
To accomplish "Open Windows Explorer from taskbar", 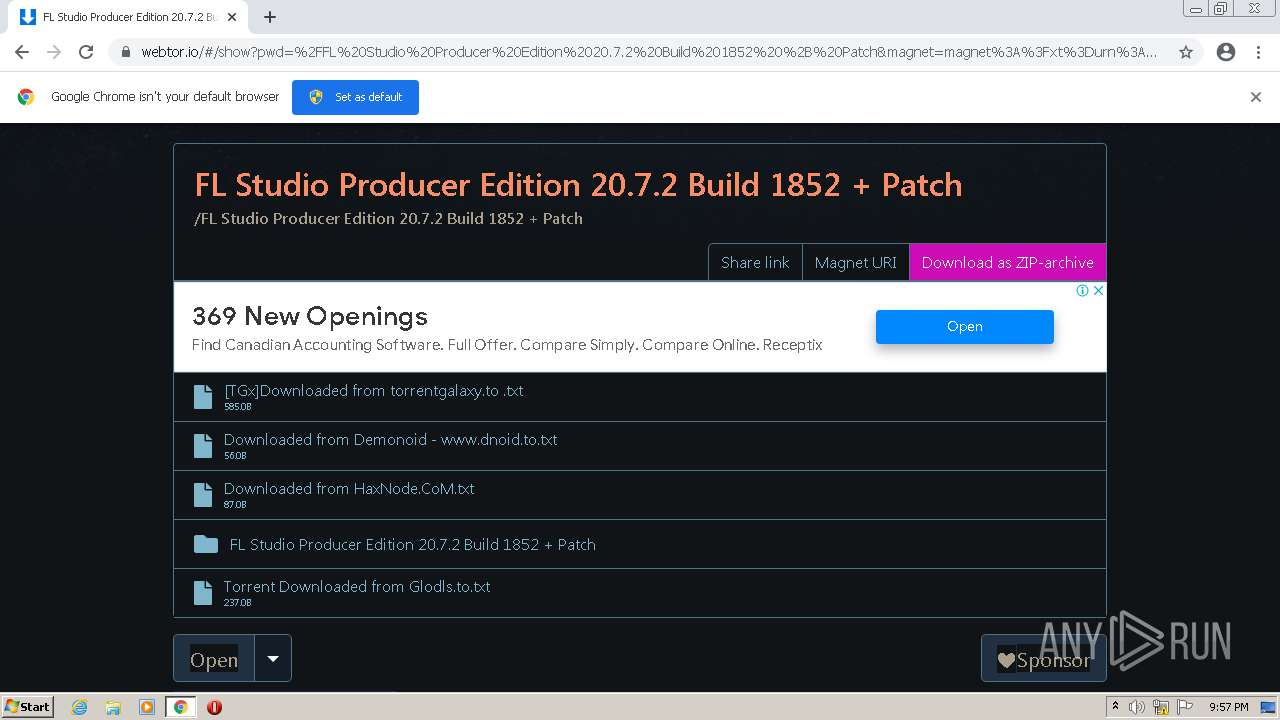I will [113, 707].
